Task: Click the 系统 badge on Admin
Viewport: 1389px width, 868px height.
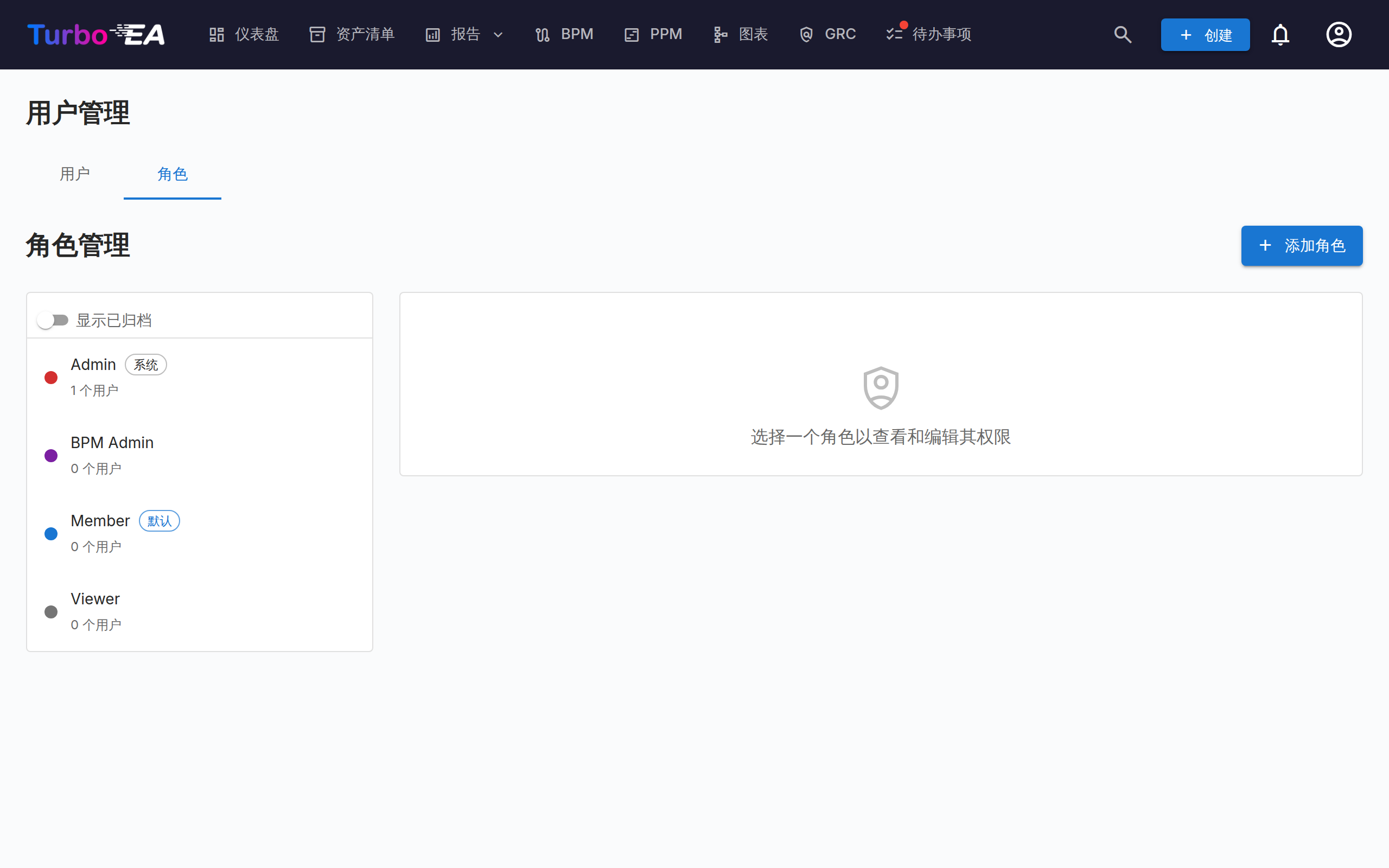Action: [146, 365]
